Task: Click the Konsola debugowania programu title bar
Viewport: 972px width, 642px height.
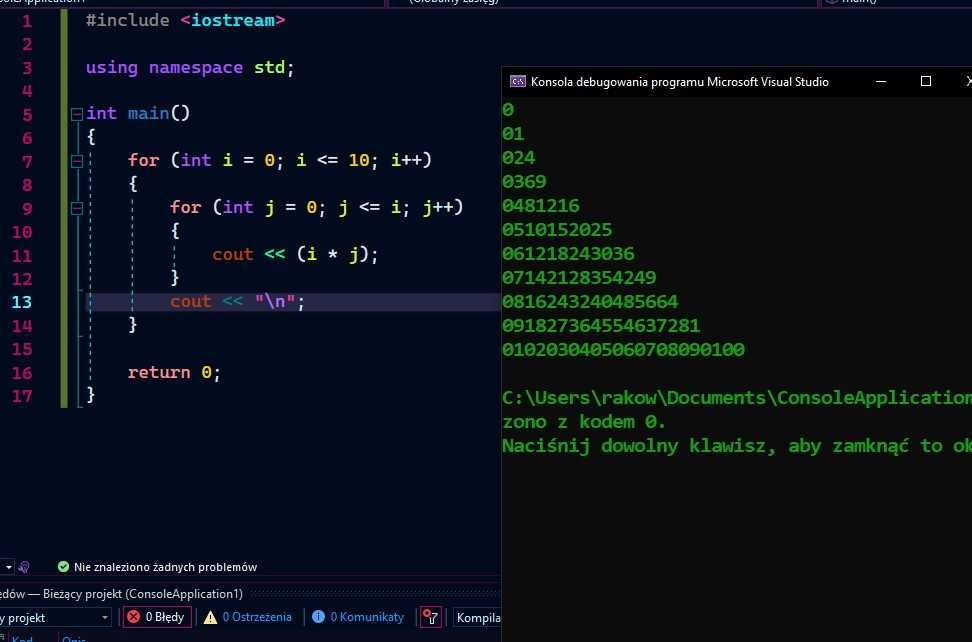Action: (x=679, y=82)
